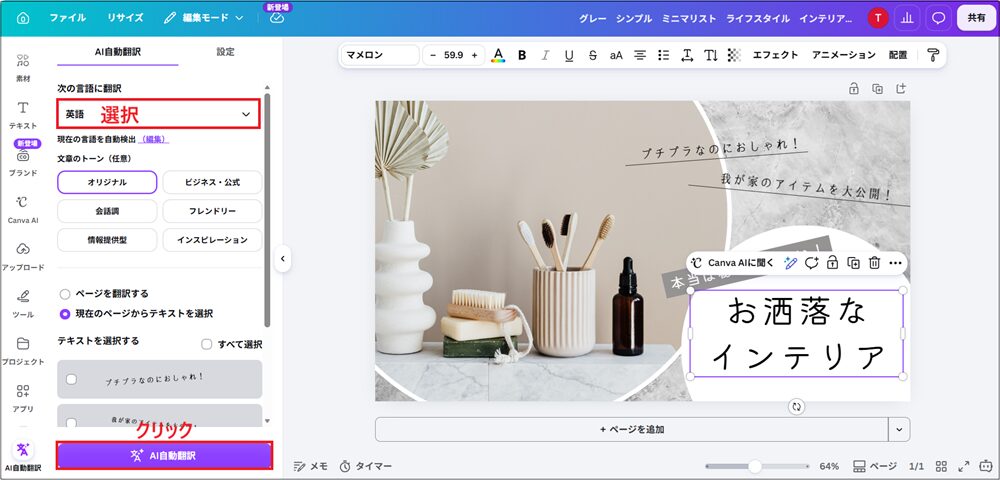Switch to the AI自動翻訳 tab
Image resolution: width=1000 pixels, height=480 pixels.
(x=118, y=52)
